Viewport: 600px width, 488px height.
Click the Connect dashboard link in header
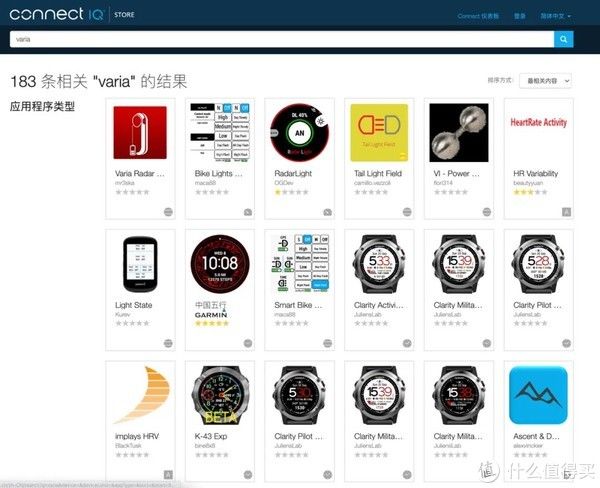(x=478, y=16)
